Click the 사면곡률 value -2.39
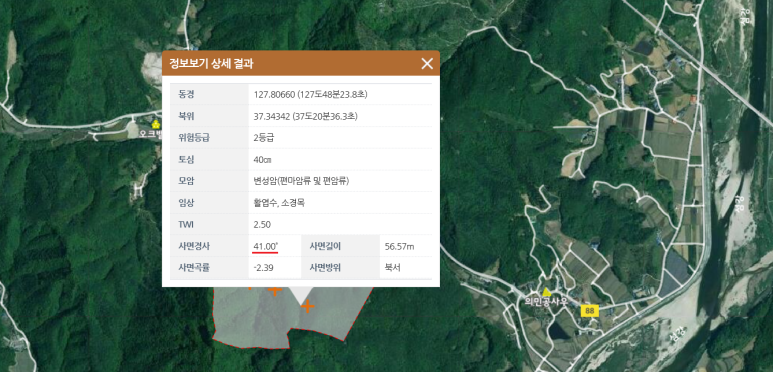This screenshot has height=372, width=773. coord(263,268)
